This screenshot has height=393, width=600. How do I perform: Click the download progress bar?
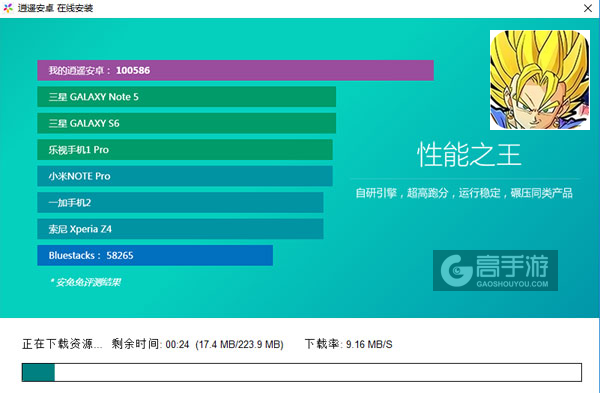(x=302, y=372)
